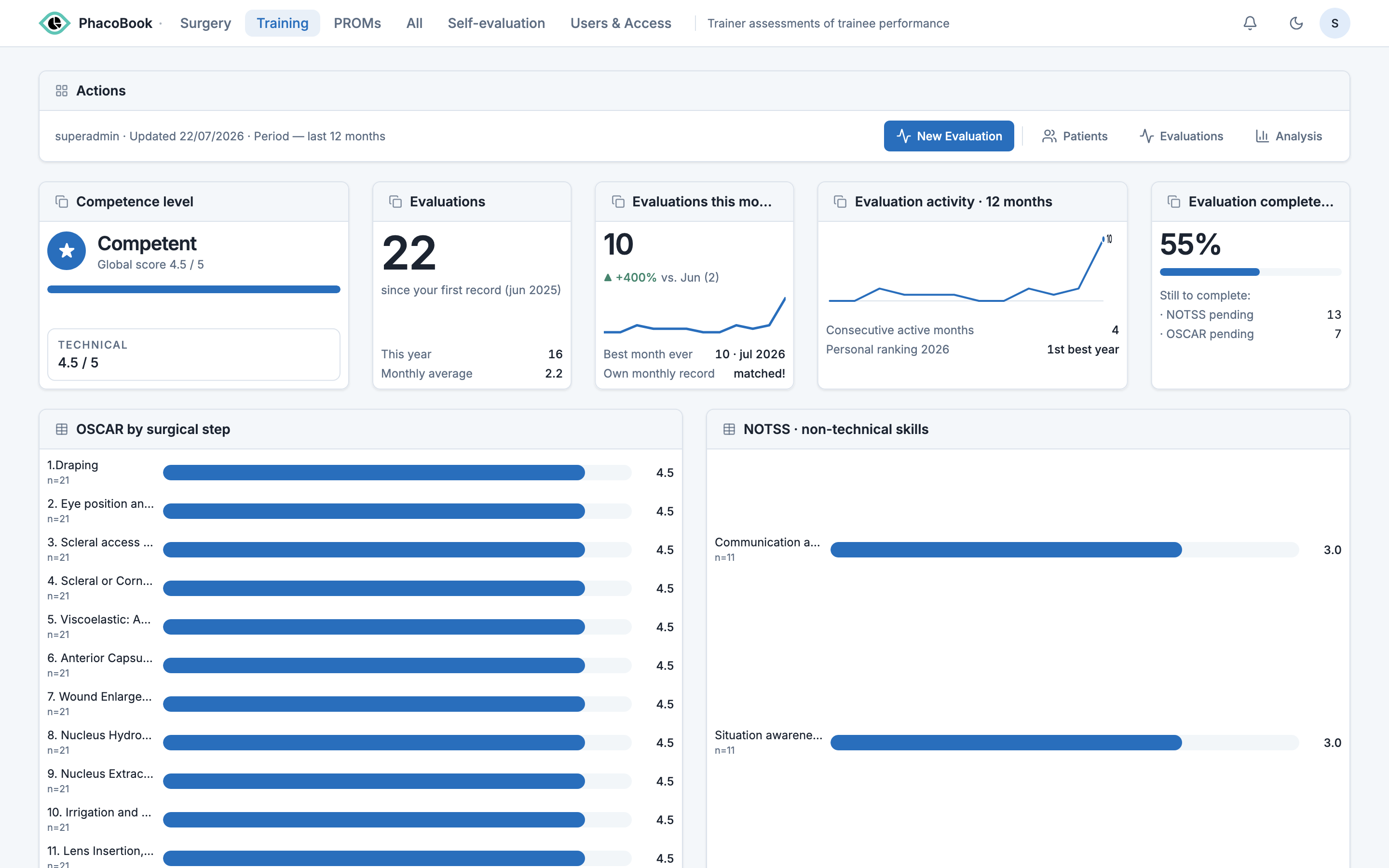Click the '11. Lens Insertion,...' row label
The image size is (1389, 868).
[100, 851]
